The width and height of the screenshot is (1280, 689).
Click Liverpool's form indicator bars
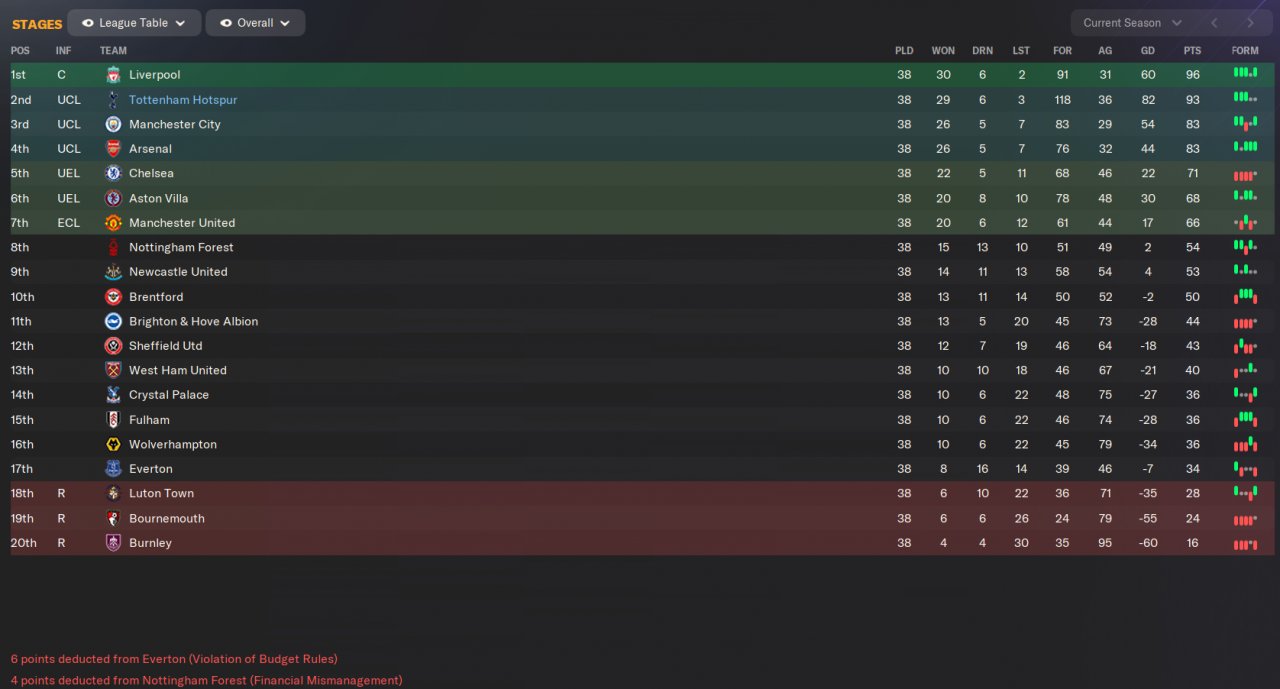pyautogui.click(x=1245, y=73)
